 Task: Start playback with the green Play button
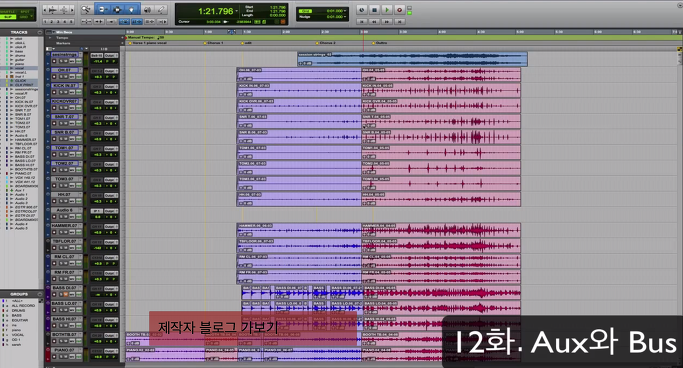387,10
